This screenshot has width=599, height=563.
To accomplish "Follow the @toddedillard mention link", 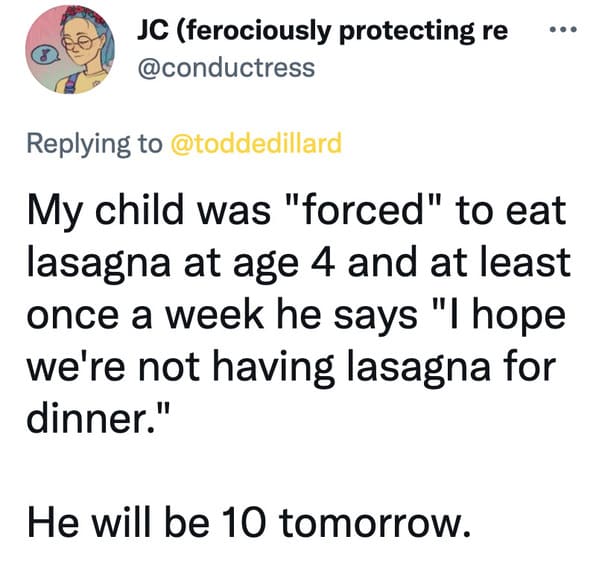I will click(256, 143).
